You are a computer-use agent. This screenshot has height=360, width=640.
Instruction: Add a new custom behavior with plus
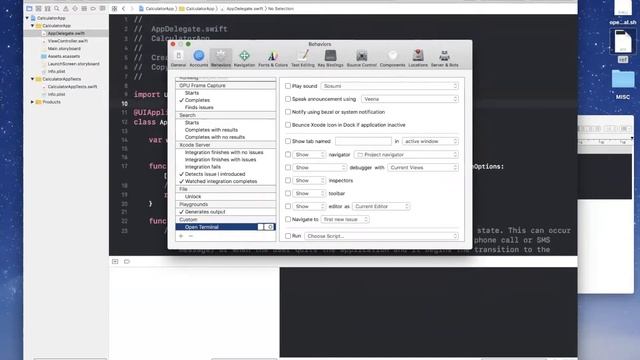(x=181, y=236)
